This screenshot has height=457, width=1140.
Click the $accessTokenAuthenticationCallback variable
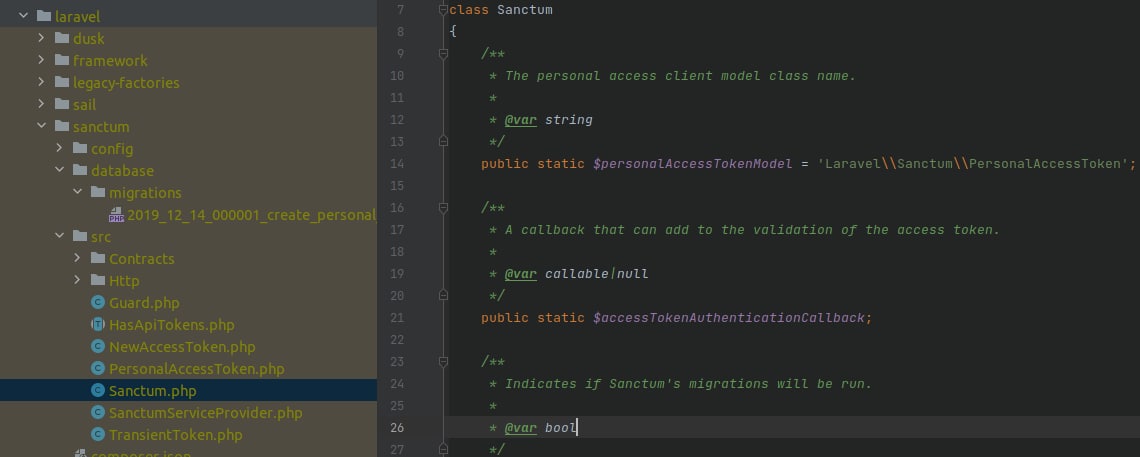coord(728,318)
